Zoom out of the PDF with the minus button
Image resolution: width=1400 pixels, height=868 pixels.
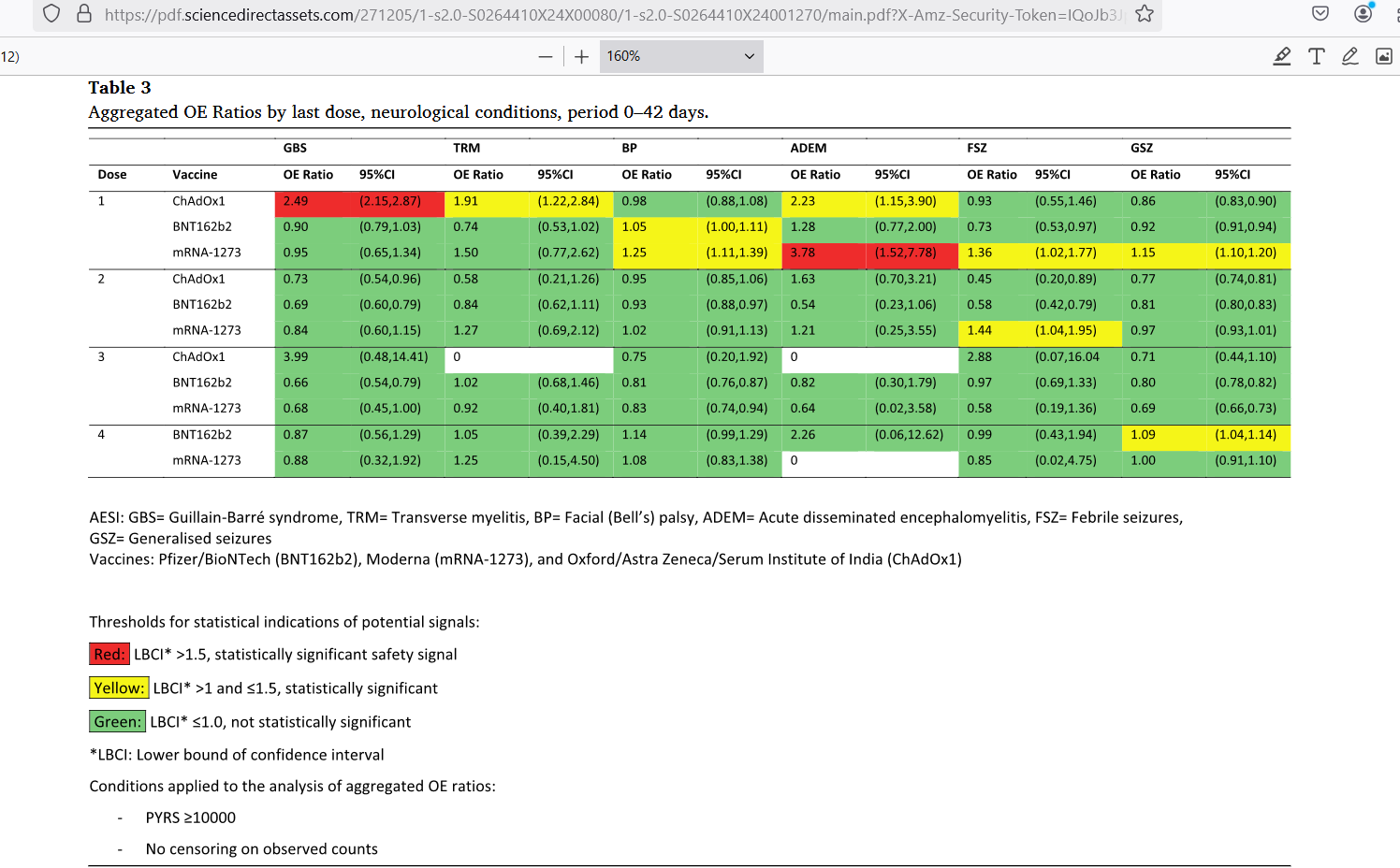pyautogui.click(x=546, y=57)
